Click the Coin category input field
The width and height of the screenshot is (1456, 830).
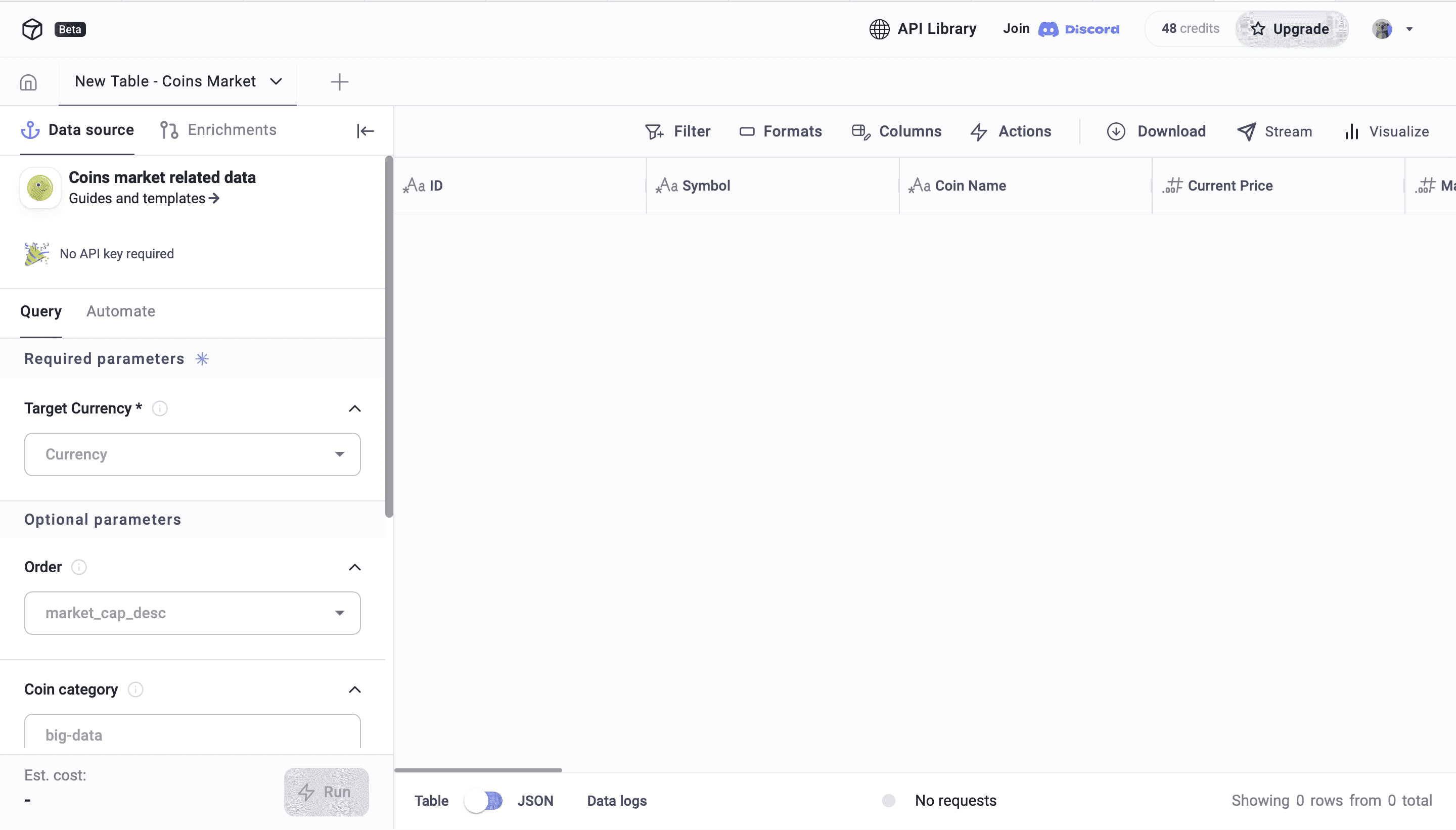pyautogui.click(x=192, y=734)
